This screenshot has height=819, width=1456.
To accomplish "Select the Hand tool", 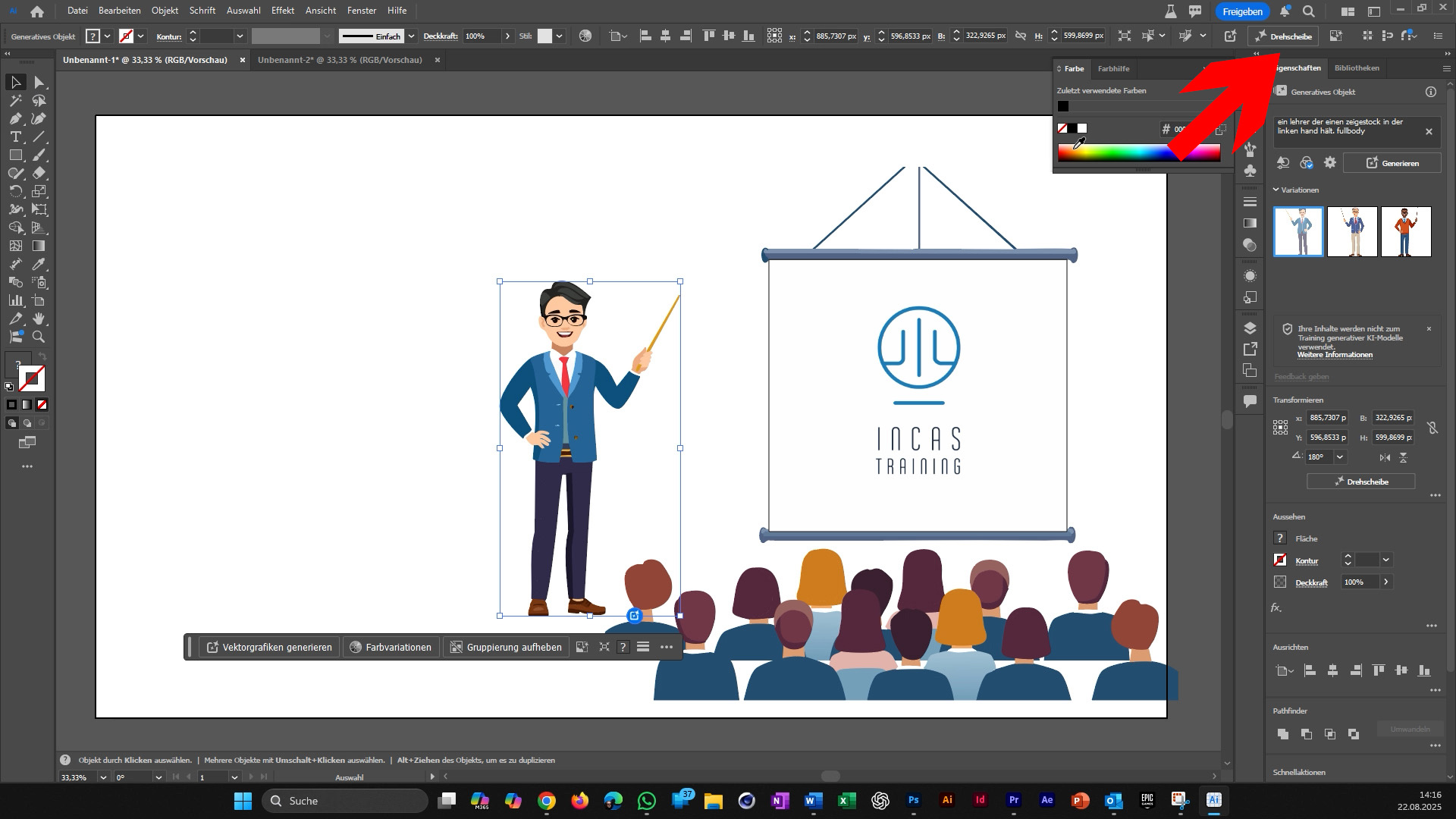I will point(39,318).
